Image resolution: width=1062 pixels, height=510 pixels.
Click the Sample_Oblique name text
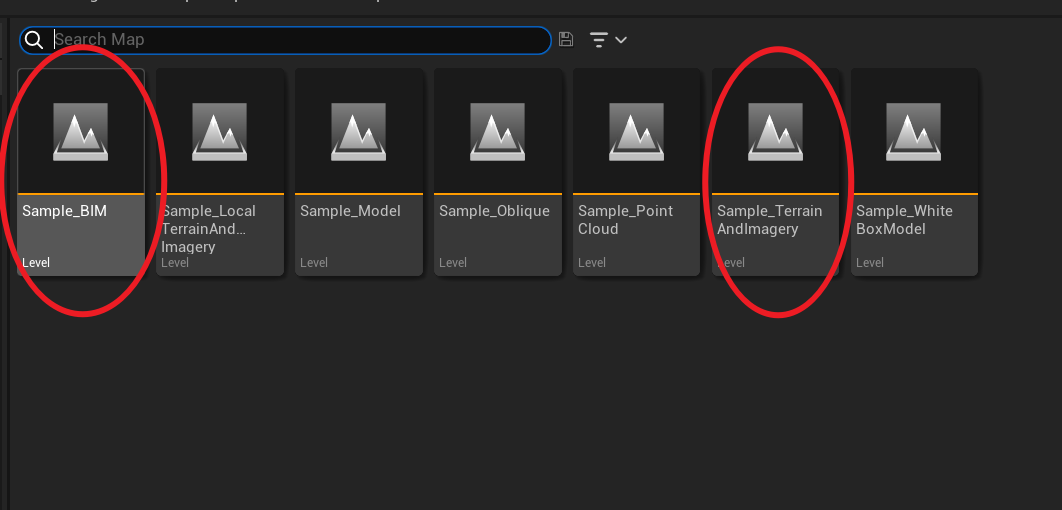(494, 211)
